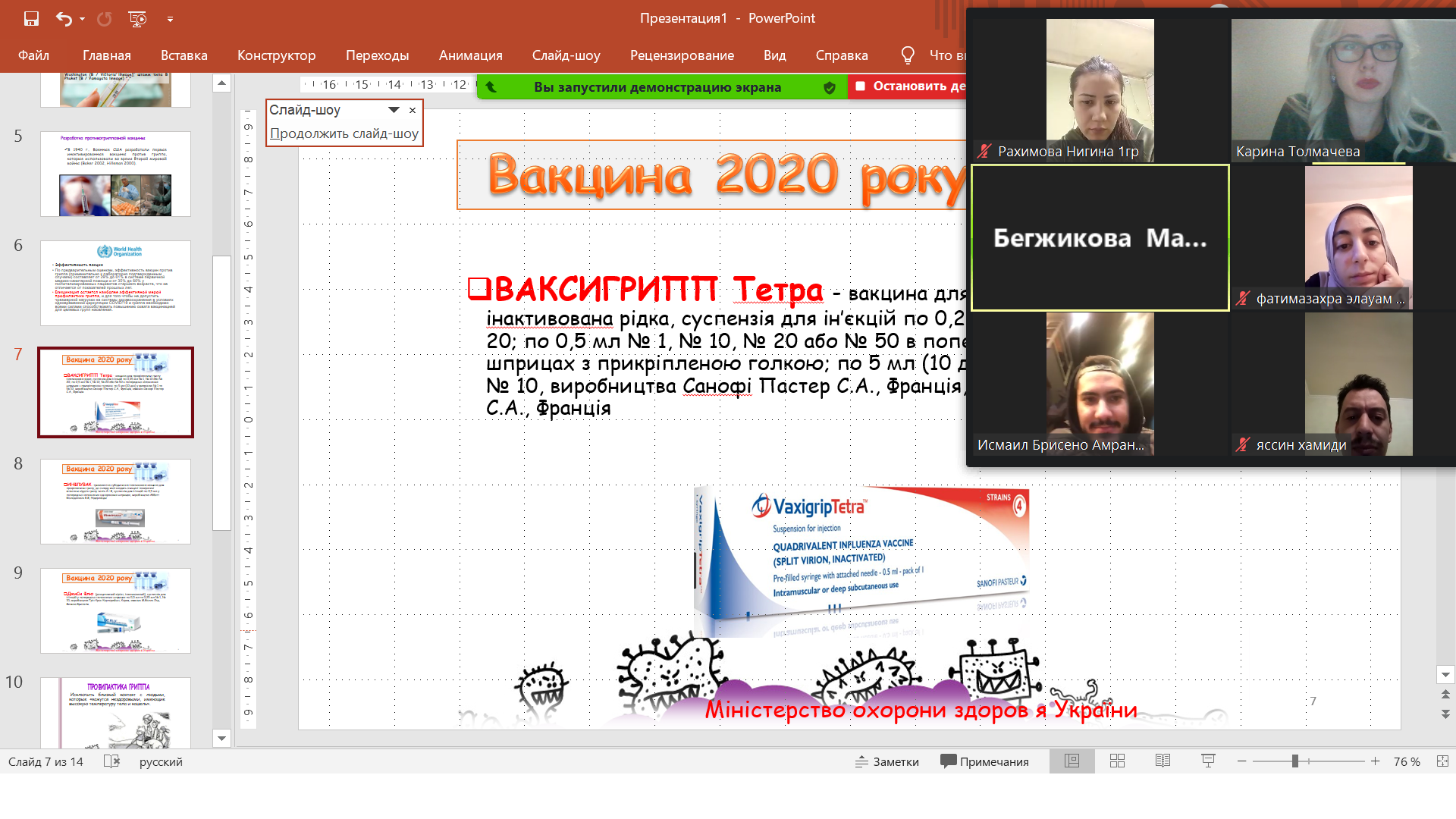1456x819 pixels.
Task: Toggle the Примечания comments pane
Action: (x=984, y=761)
